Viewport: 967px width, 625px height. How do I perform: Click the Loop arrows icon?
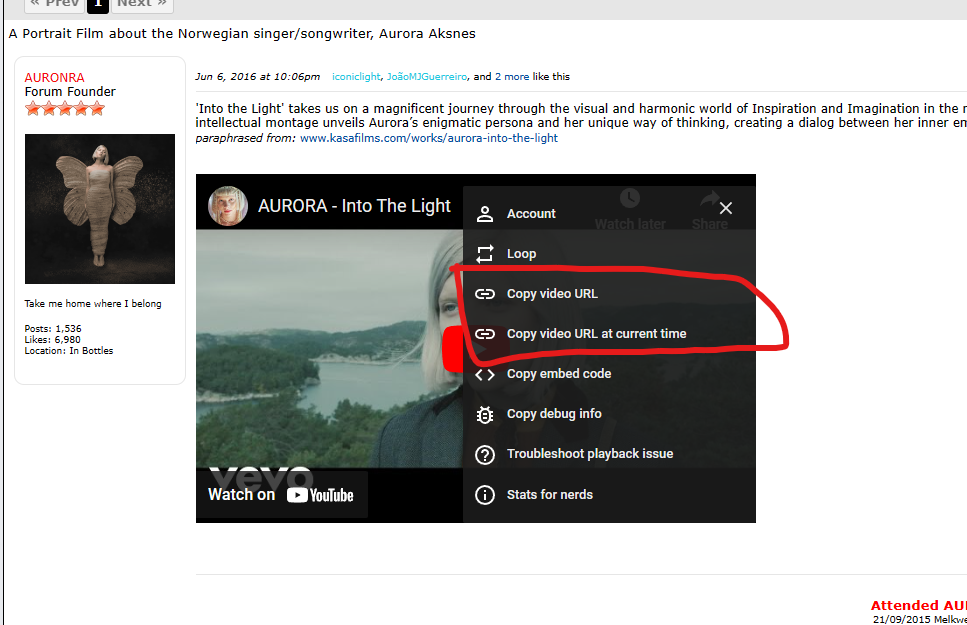coord(485,254)
